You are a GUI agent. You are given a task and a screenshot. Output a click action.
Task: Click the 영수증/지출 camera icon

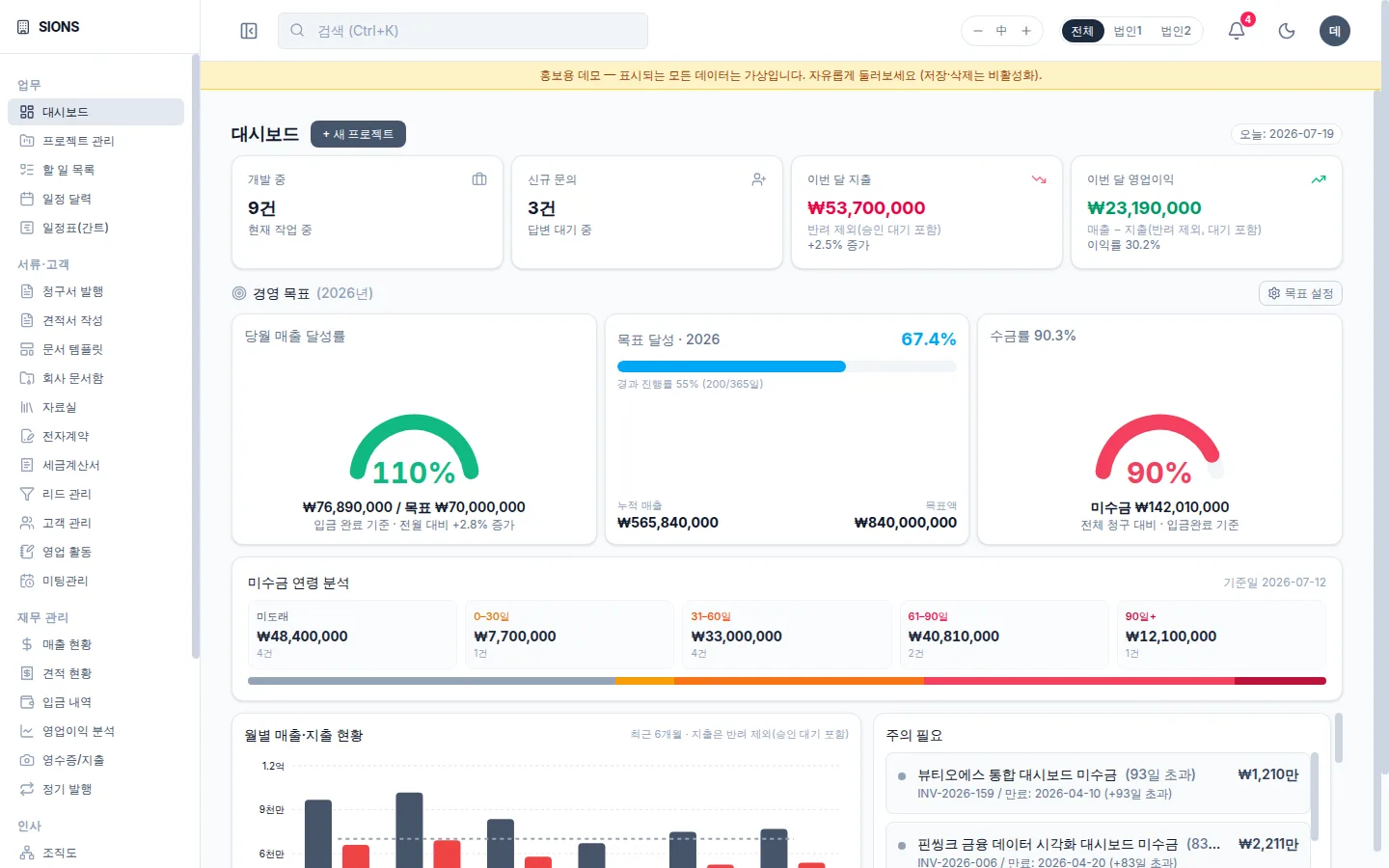click(27, 760)
